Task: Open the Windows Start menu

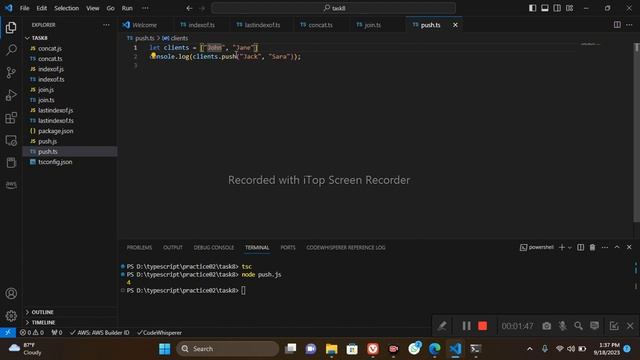Action: tap(164, 349)
